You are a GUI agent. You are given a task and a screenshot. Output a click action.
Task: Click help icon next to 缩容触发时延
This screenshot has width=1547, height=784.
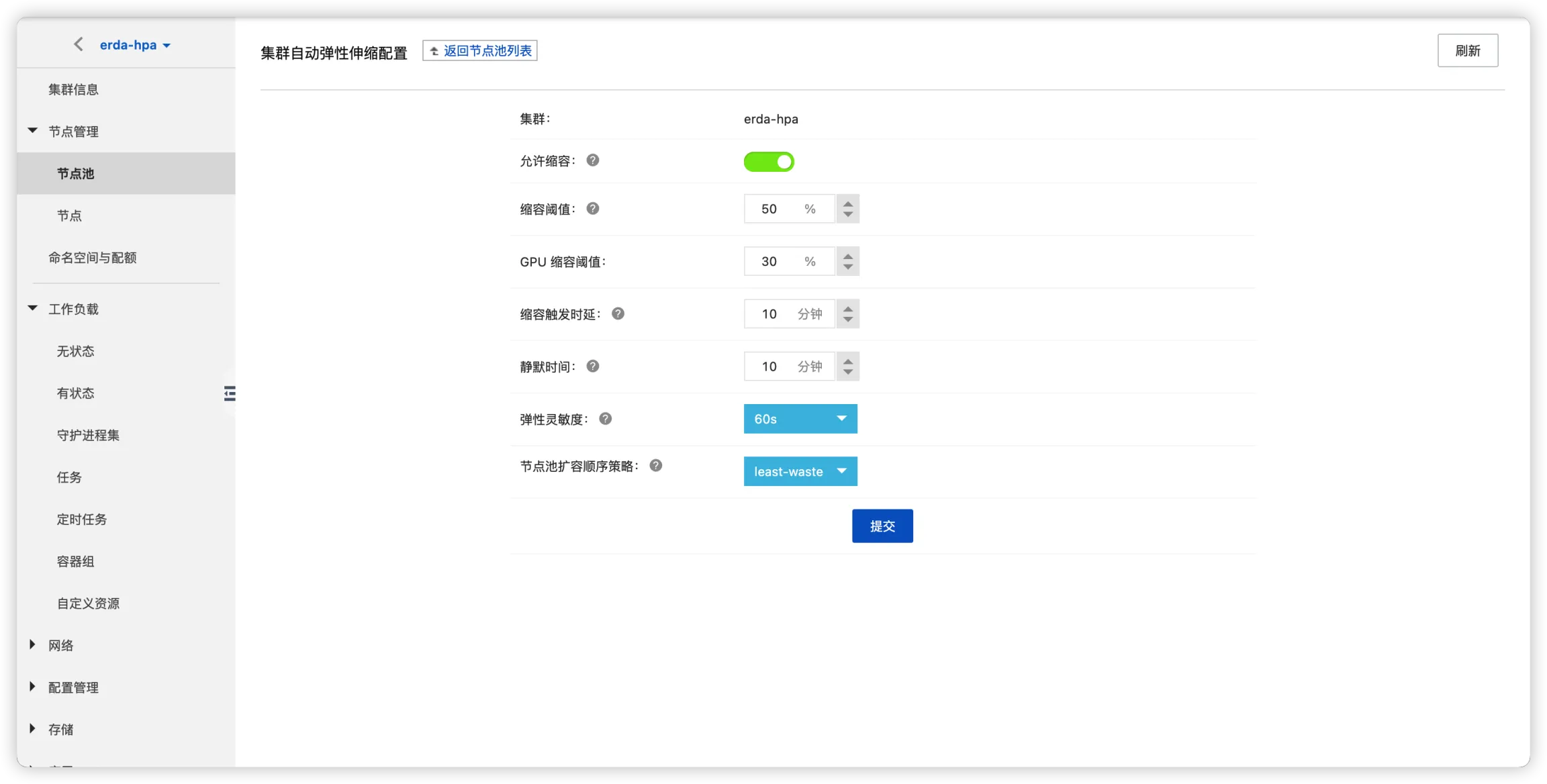pyautogui.click(x=618, y=313)
